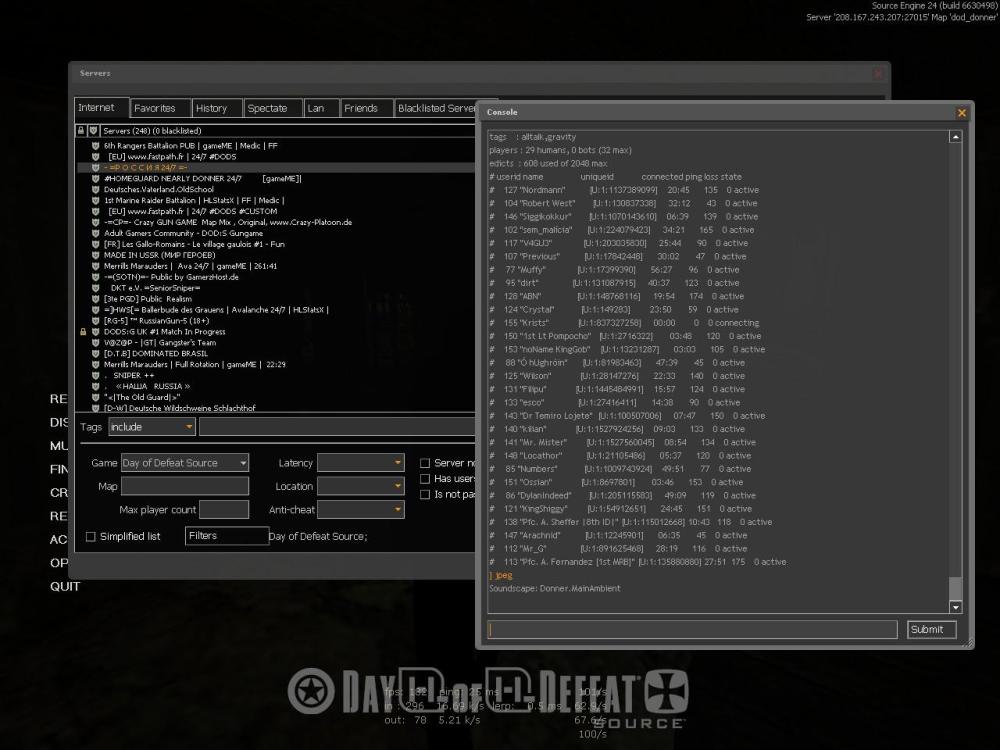Click console line 'Soundscape: Donner.MainAmbient'
The image size is (1000, 750).
point(554,589)
